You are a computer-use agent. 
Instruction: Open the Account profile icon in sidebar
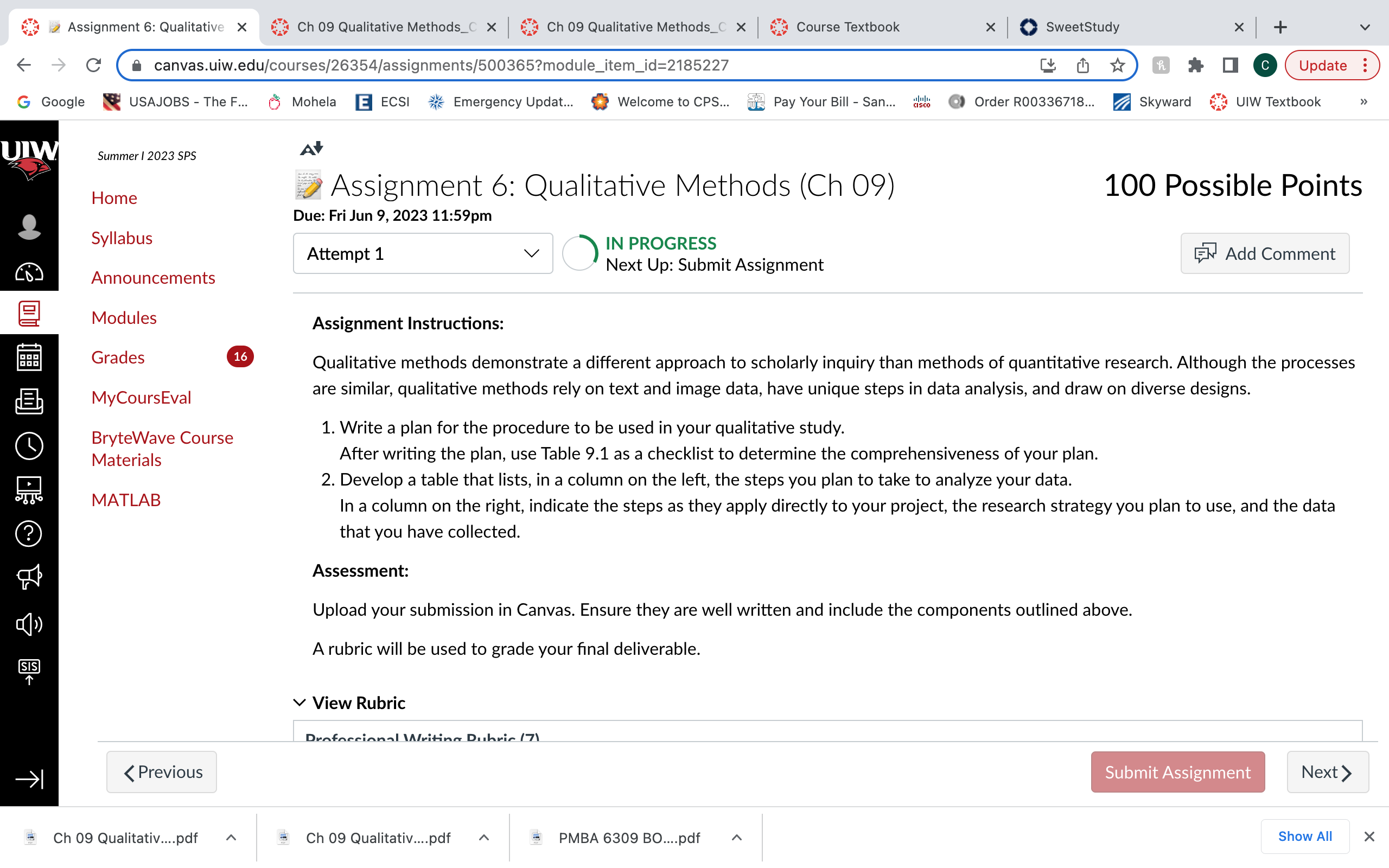29,227
